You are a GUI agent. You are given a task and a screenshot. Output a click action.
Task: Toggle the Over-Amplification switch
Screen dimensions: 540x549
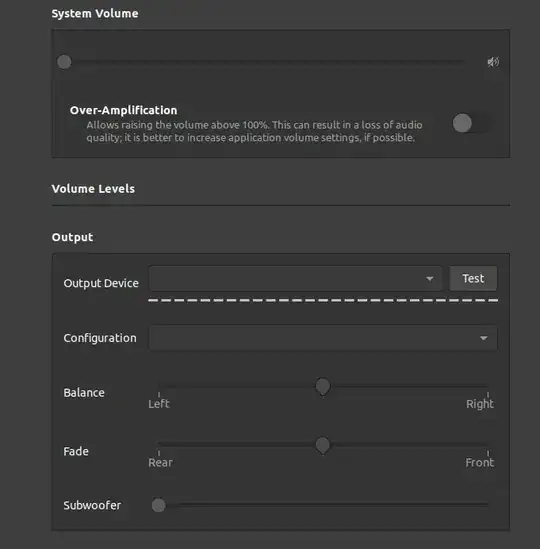click(x=472, y=123)
